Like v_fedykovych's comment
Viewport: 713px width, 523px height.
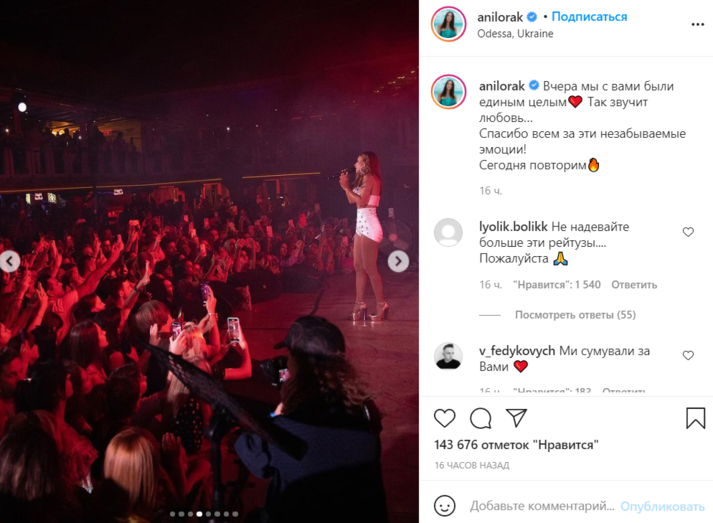[x=688, y=355]
